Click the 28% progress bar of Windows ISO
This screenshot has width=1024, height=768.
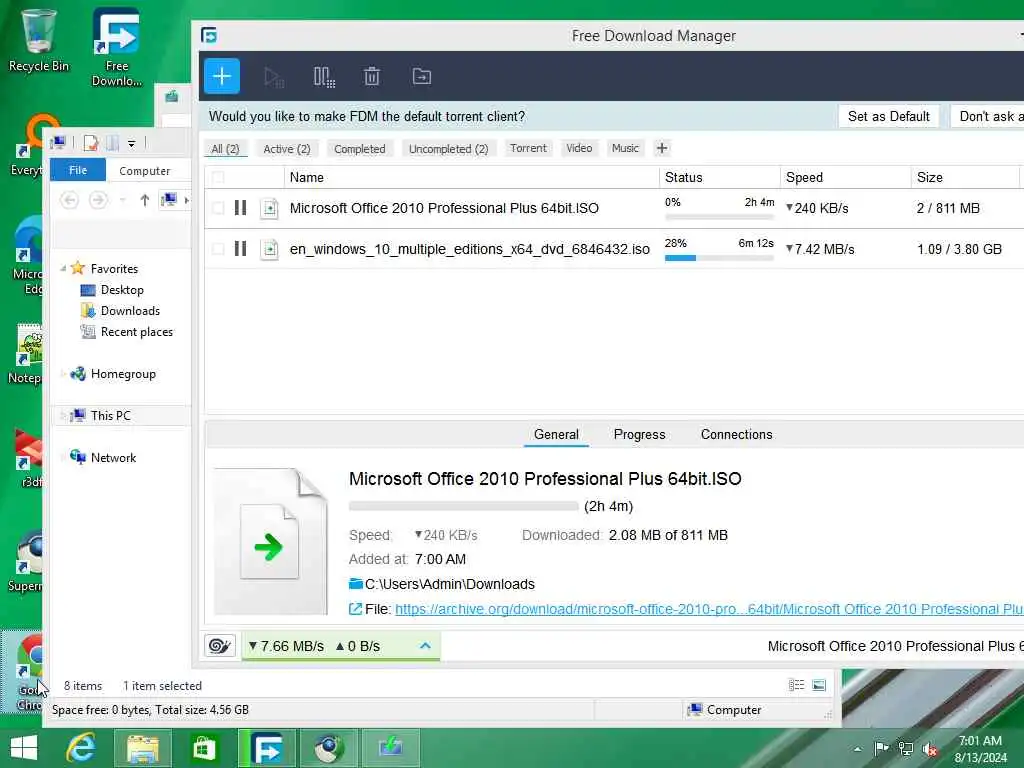719,258
